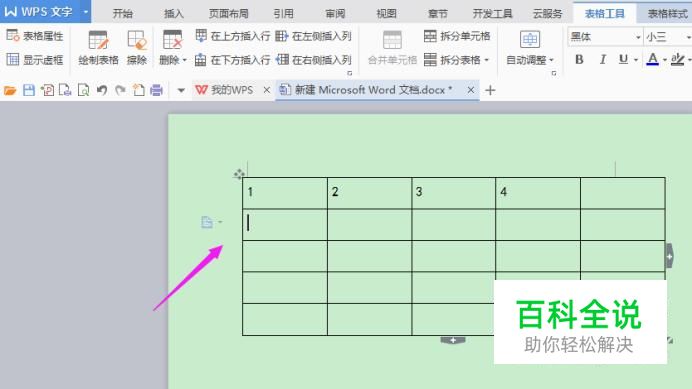
Task: Open the insert rows/columns dialog launcher
Action: pos(350,73)
